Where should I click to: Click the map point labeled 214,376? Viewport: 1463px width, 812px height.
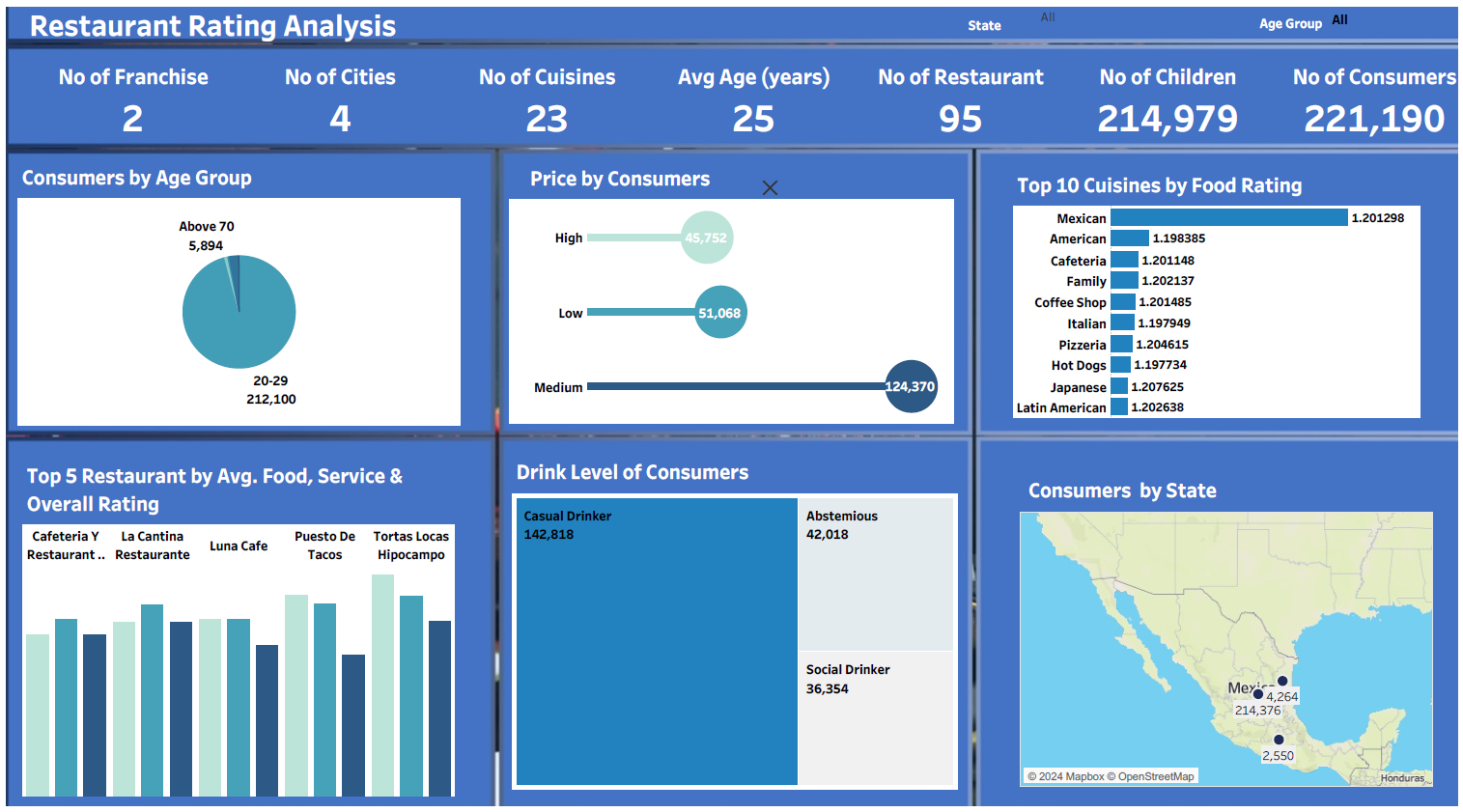[x=1257, y=693]
